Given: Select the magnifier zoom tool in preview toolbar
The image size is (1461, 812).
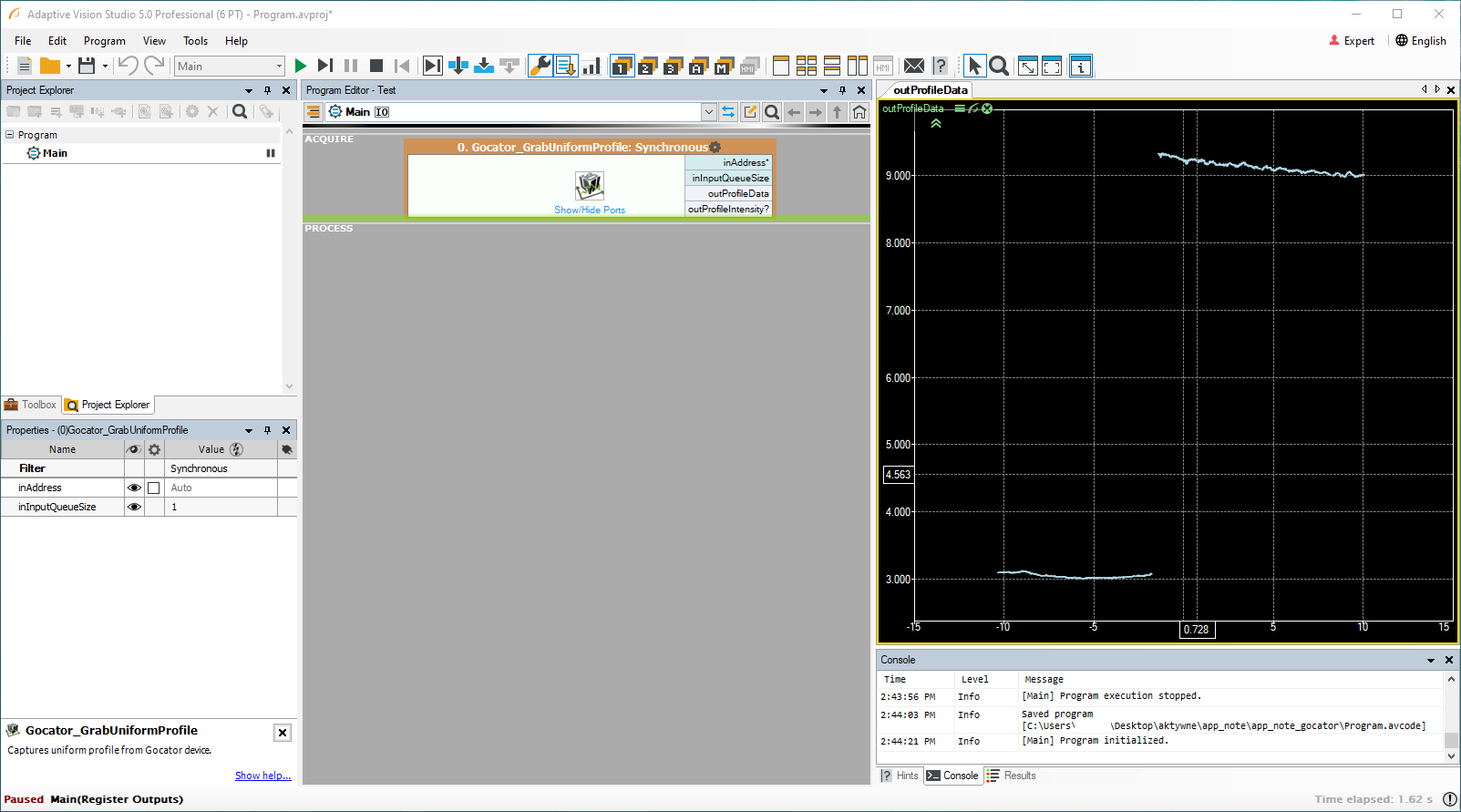Looking at the screenshot, I should [x=999, y=66].
